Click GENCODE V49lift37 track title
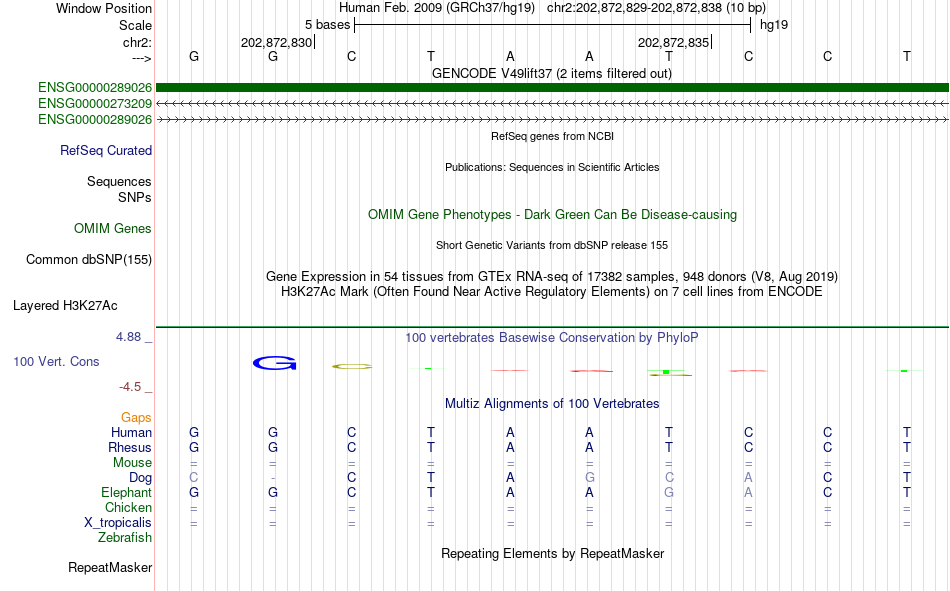 [x=552, y=73]
